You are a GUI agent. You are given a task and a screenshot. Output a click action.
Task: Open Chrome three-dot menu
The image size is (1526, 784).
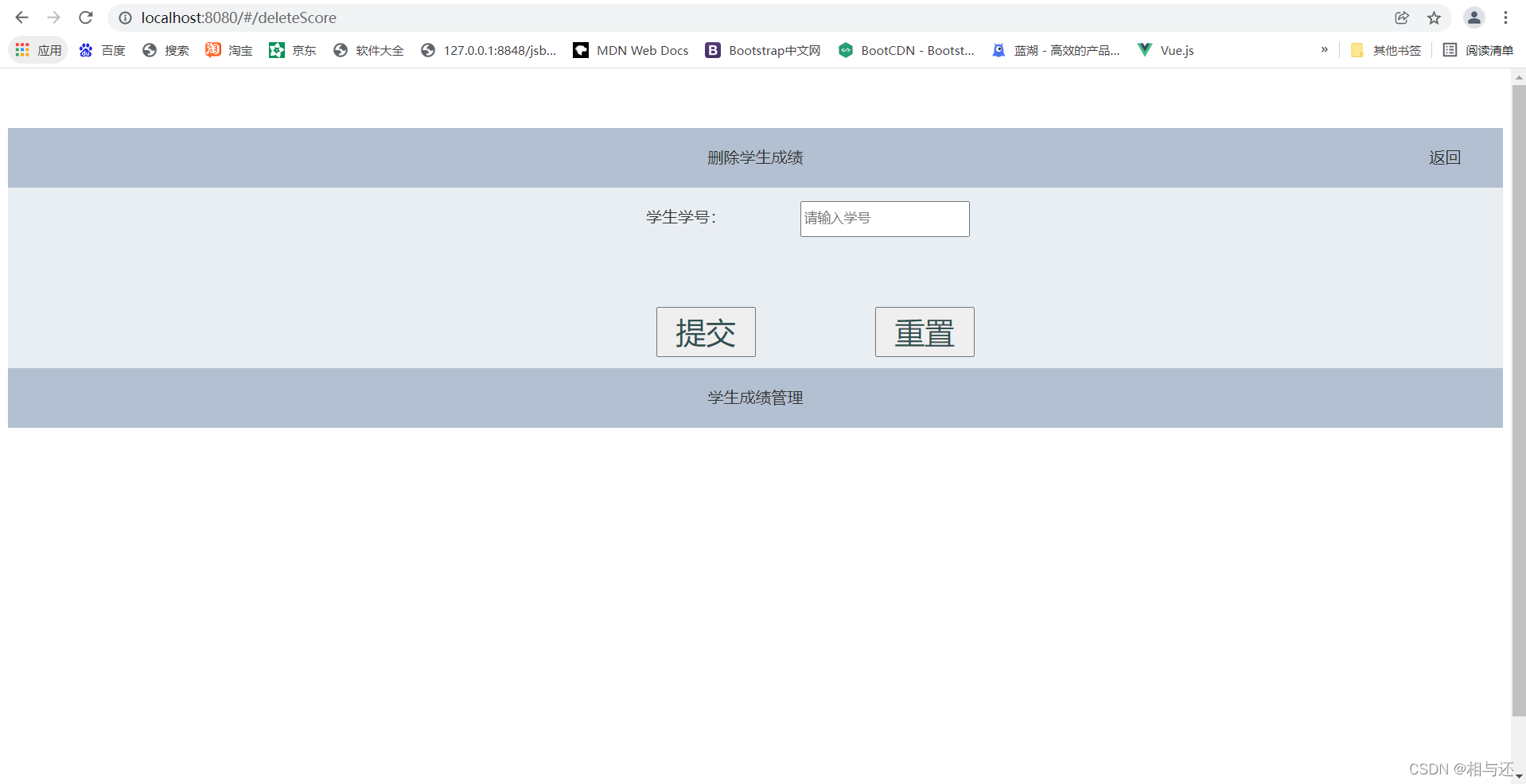(1505, 17)
